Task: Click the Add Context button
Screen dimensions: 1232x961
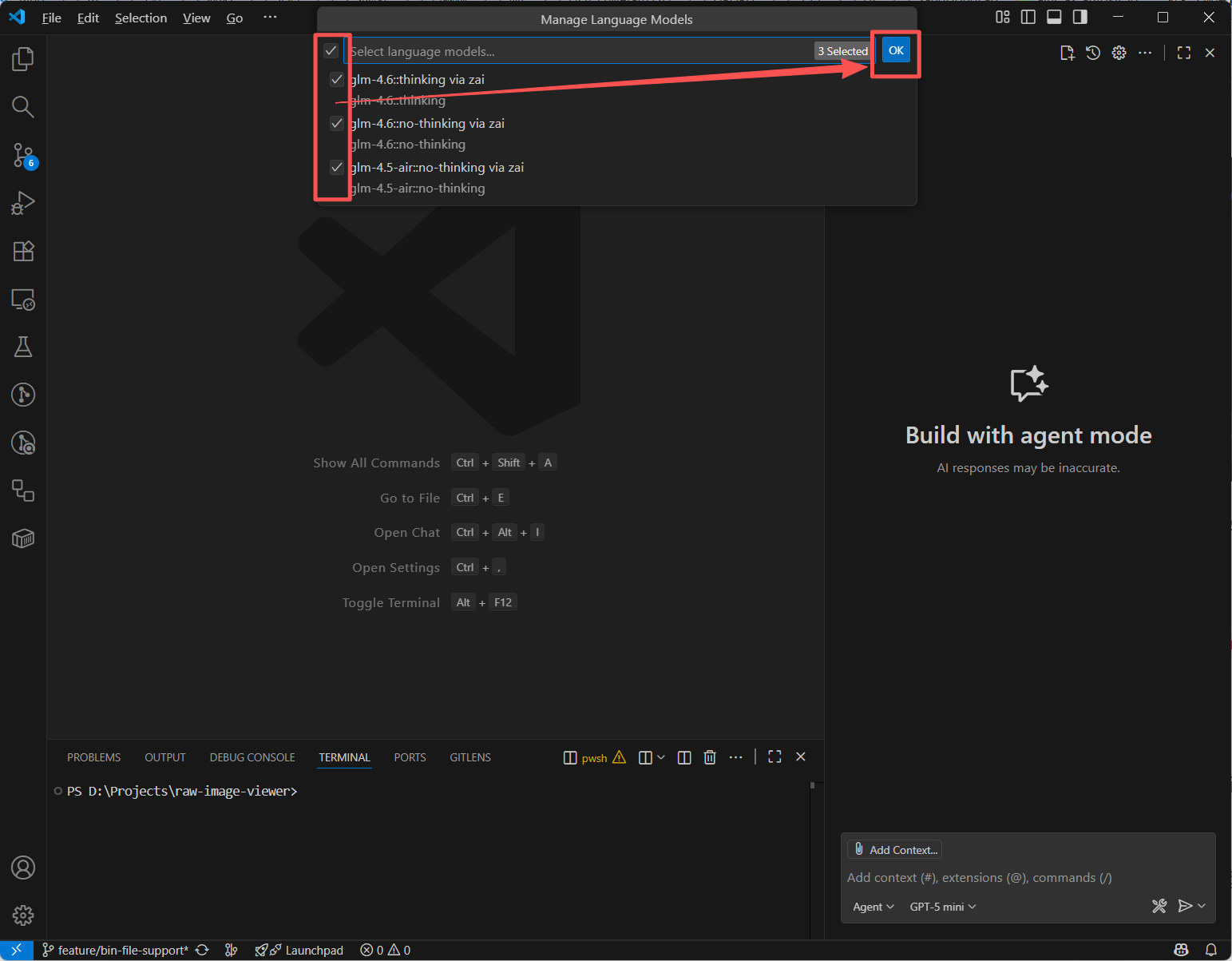Action: click(x=896, y=850)
